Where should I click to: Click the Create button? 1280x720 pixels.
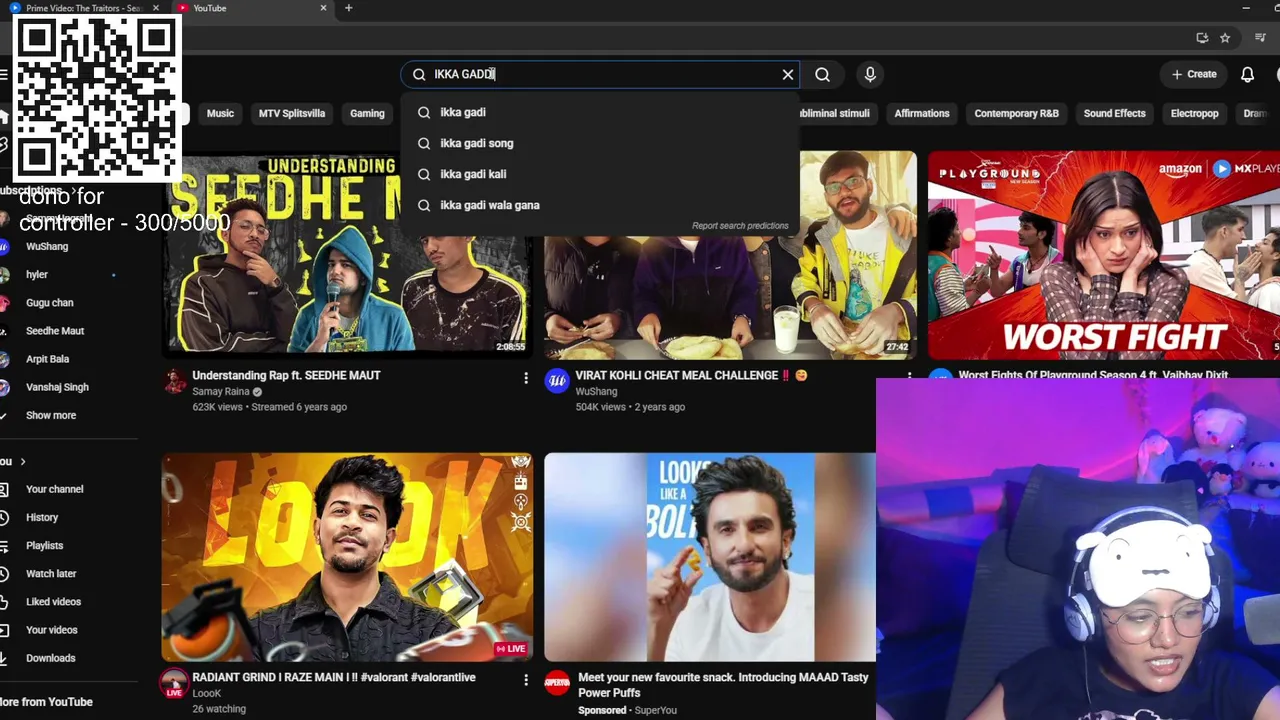coord(1194,74)
